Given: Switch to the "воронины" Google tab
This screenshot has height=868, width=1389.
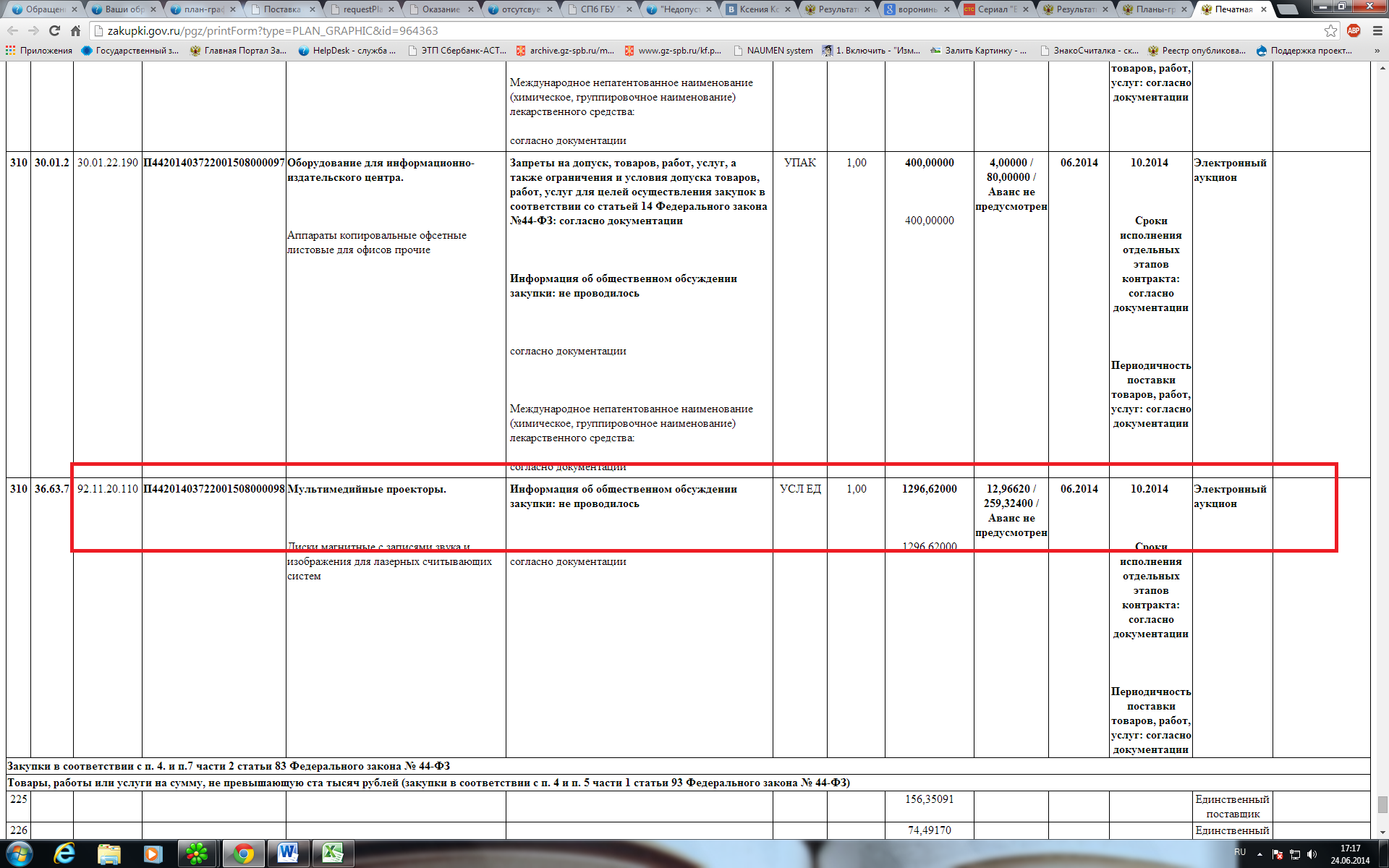Looking at the screenshot, I should [916, 9].
